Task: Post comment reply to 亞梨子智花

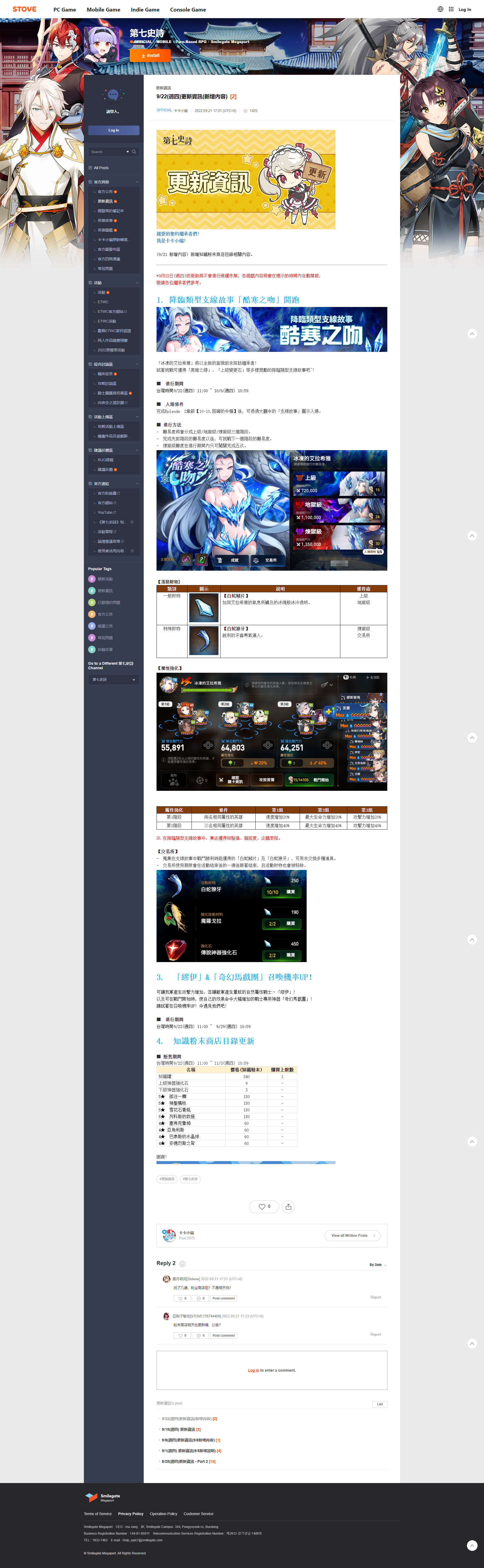Action: pos(223,1336)
